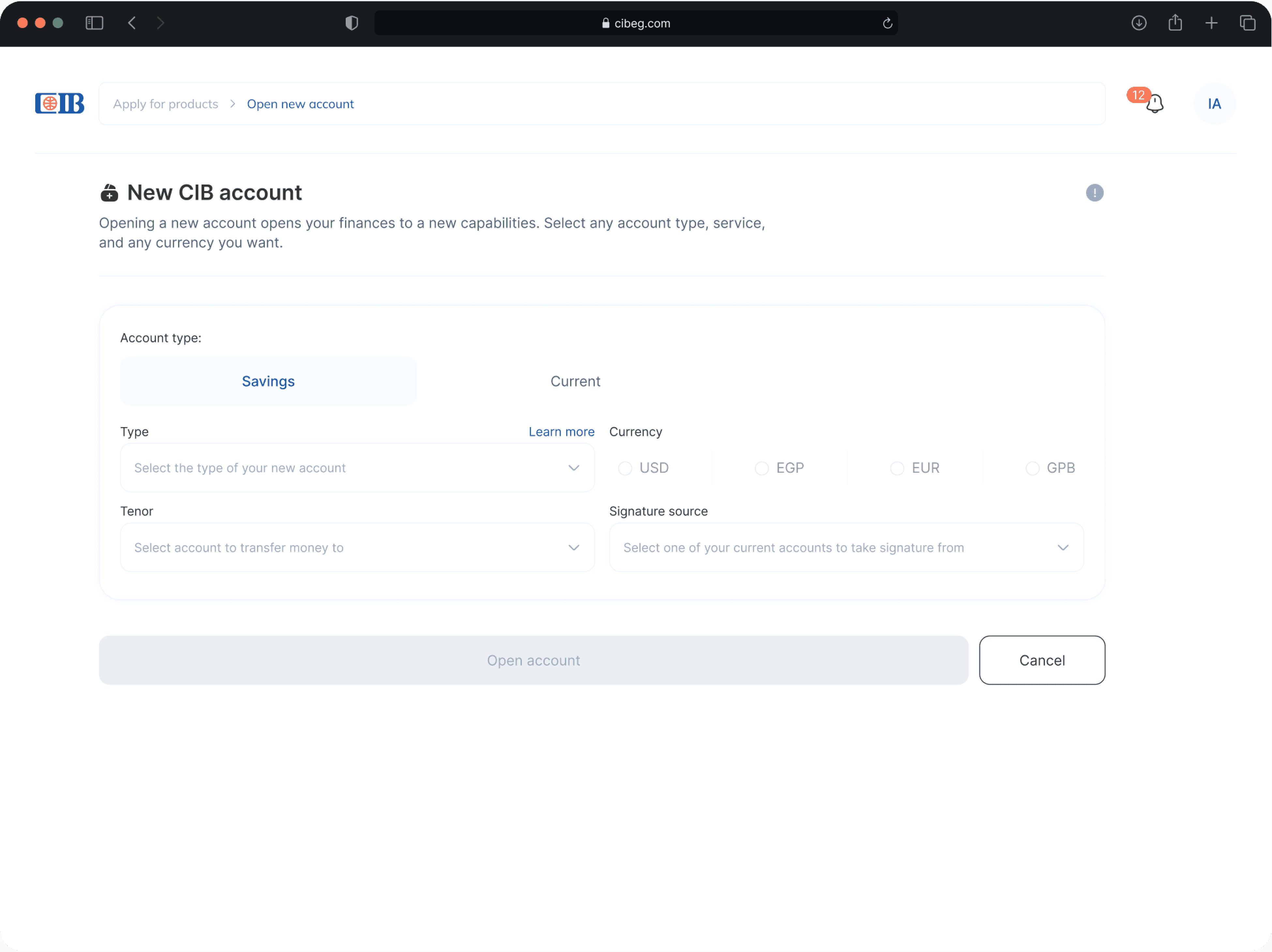
Task: Click the Signature source label
Action: point(659,512)
